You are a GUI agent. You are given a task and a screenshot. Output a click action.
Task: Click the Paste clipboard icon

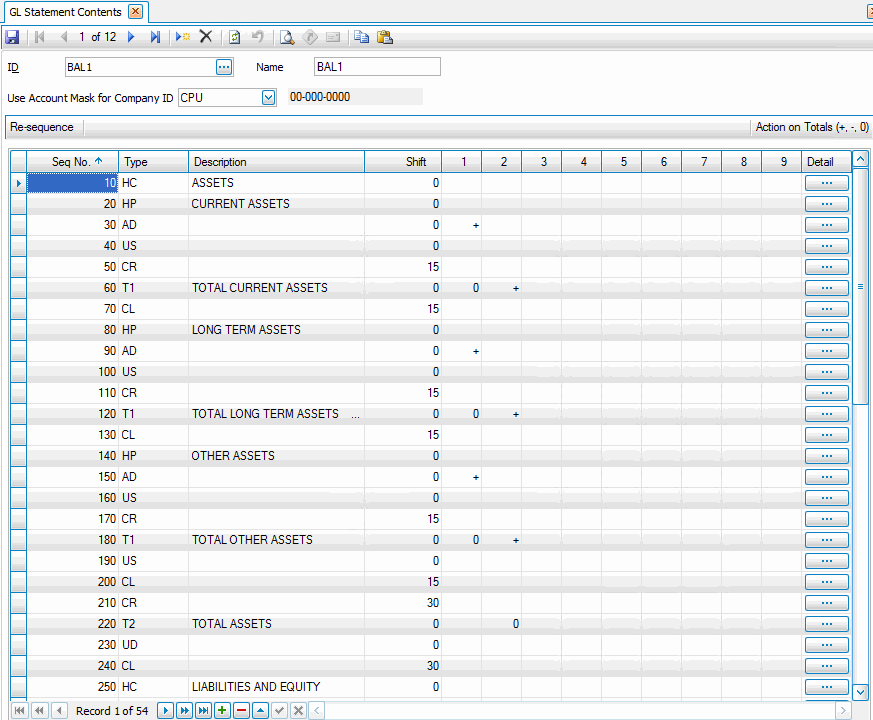[x=384, y=37]
